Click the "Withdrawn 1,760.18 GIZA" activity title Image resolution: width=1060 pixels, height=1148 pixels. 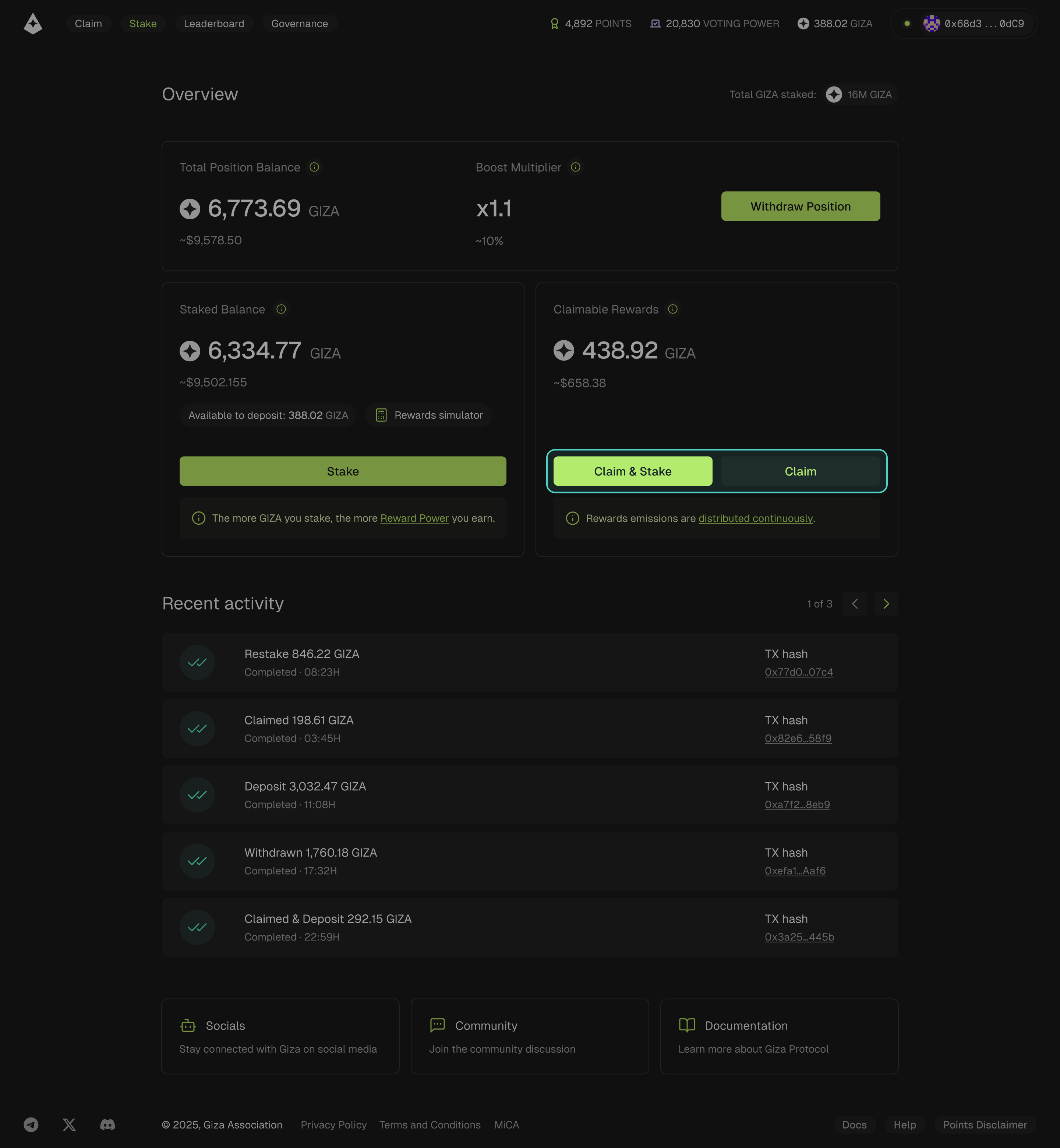310,853
